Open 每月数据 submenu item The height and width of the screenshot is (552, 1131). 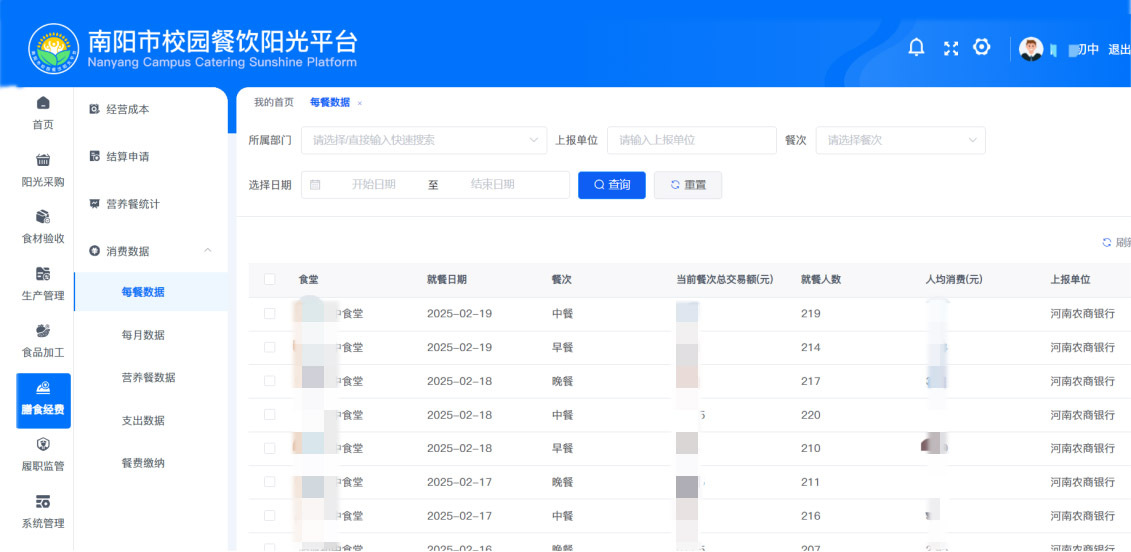click(143, 335)
